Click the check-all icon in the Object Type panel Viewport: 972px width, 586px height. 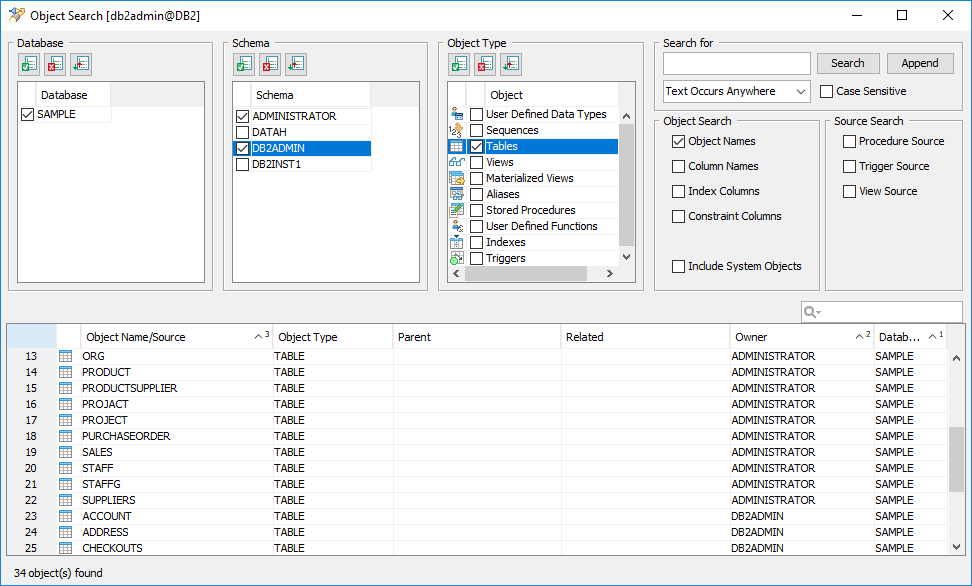click(x=459, y=64)
